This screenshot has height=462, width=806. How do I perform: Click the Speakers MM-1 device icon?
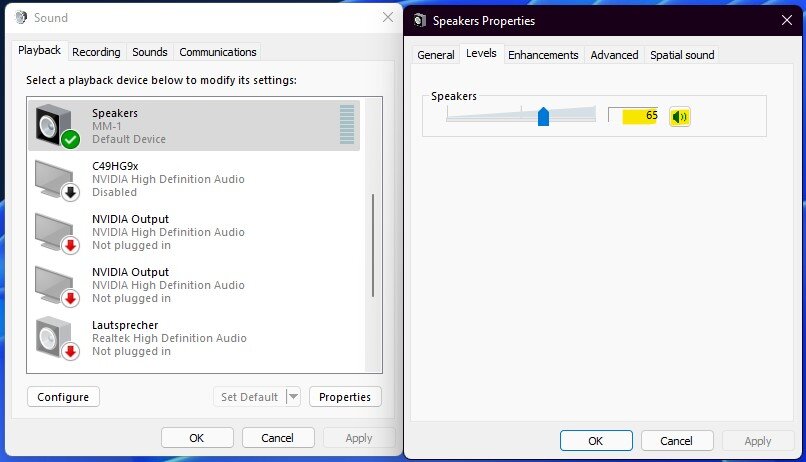[55, 126]
